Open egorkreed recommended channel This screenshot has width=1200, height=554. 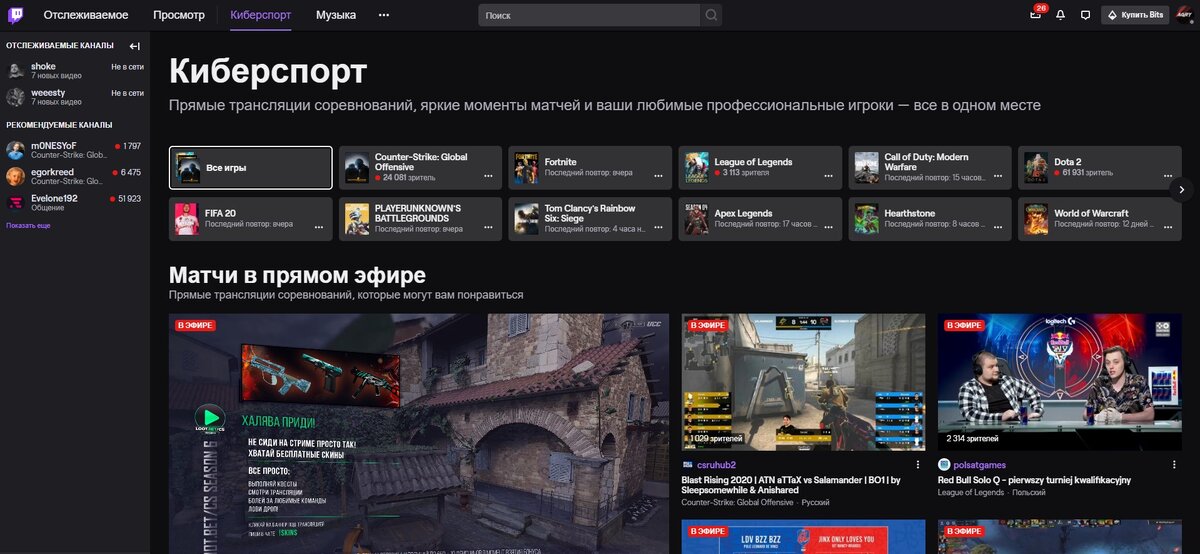[75, 176]
